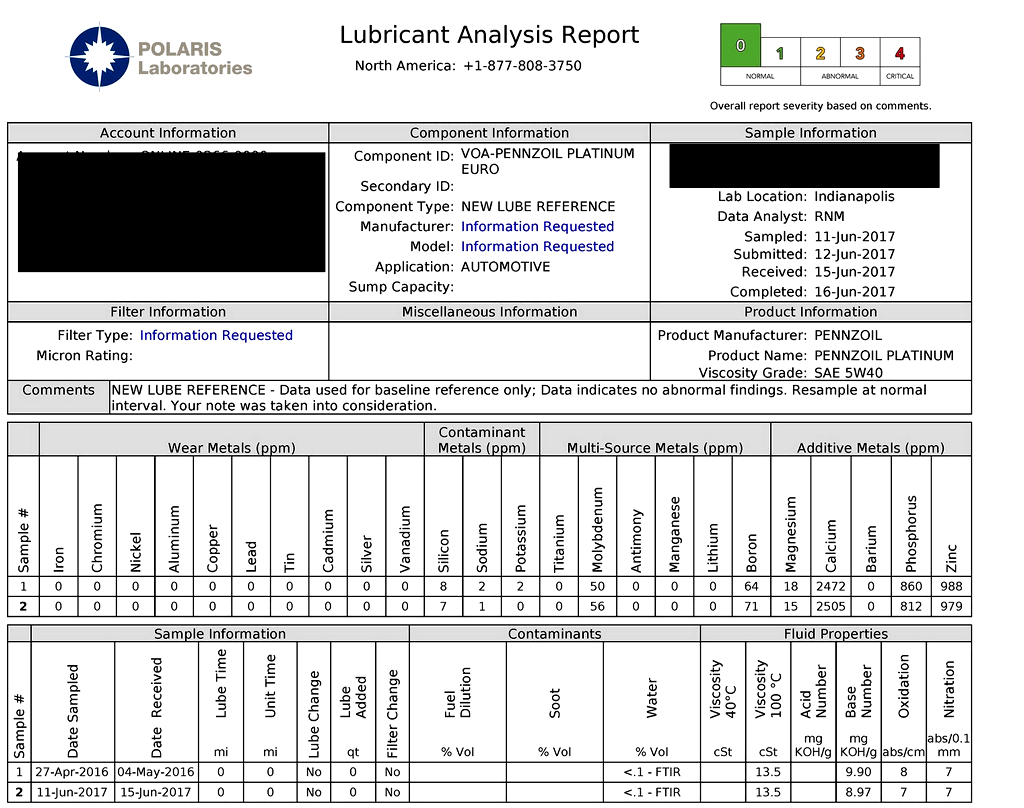The height and width of the screenshot is (808, 1024).
Task: Click the Miscellaneous Information section header
Action: coord(489,312)
